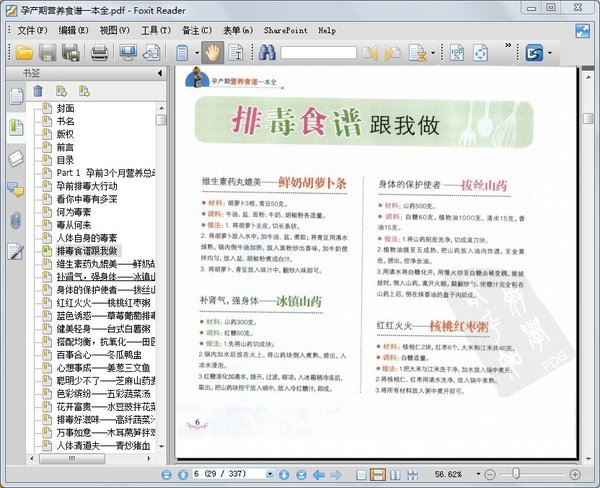Click the search options page icon
This screenshot has width=600, height=488.
coord(417,53)
